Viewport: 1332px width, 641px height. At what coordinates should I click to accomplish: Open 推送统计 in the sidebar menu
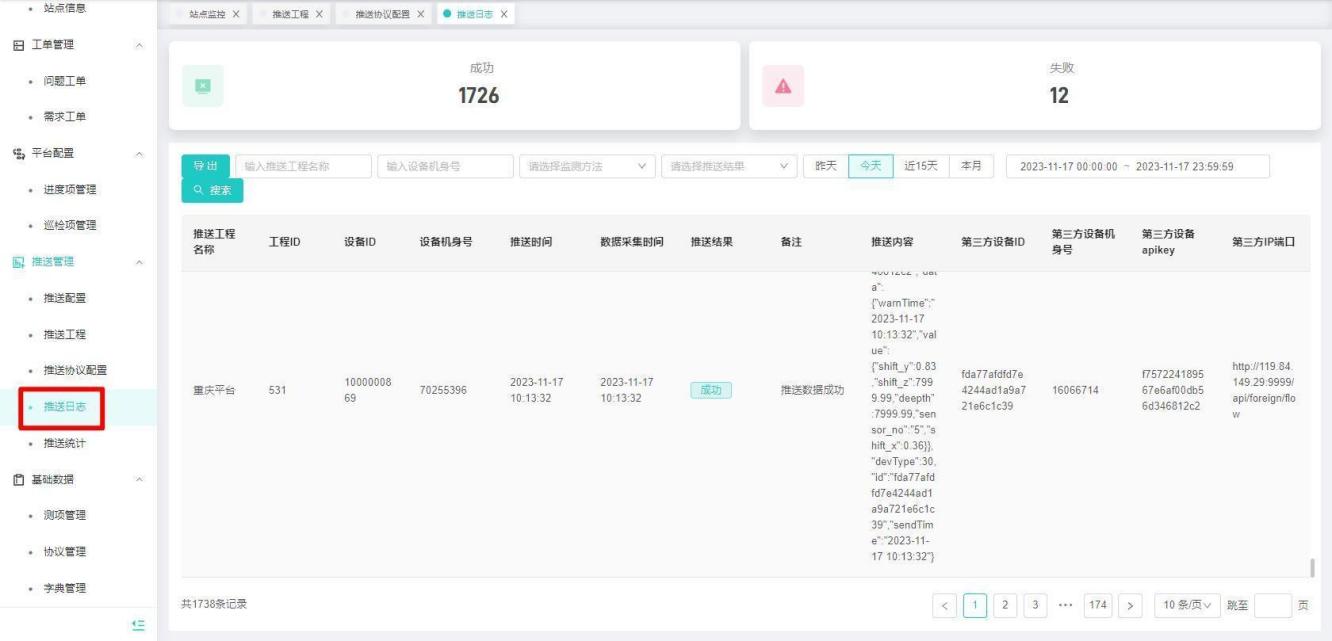coord(65,443)
